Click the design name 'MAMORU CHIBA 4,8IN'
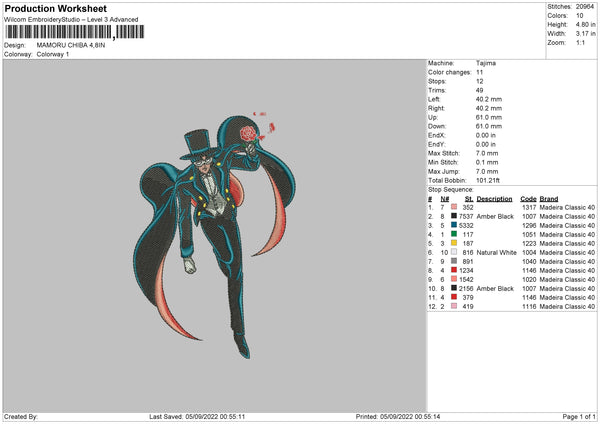 [x=71, y=45]
